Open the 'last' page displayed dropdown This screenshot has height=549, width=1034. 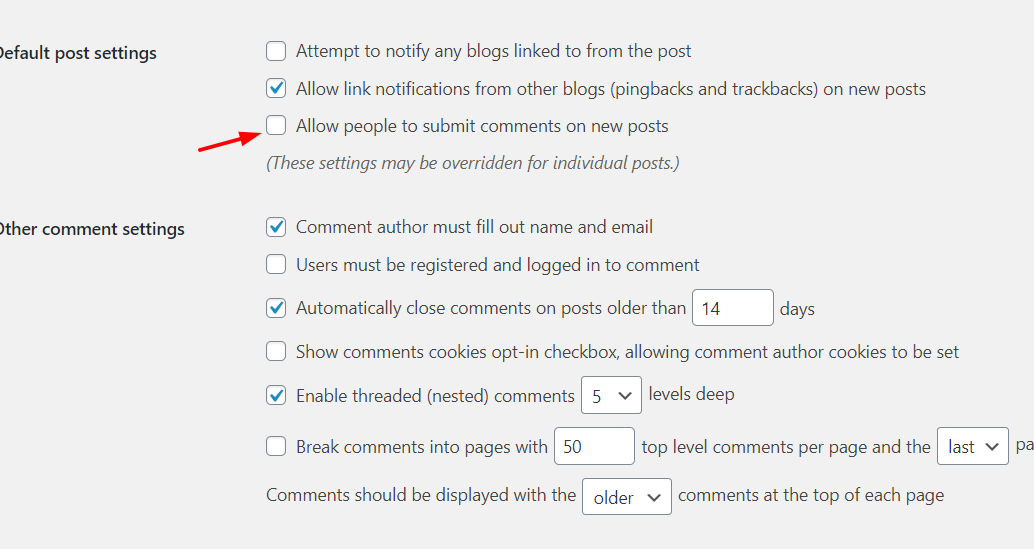tap(973, 446)
